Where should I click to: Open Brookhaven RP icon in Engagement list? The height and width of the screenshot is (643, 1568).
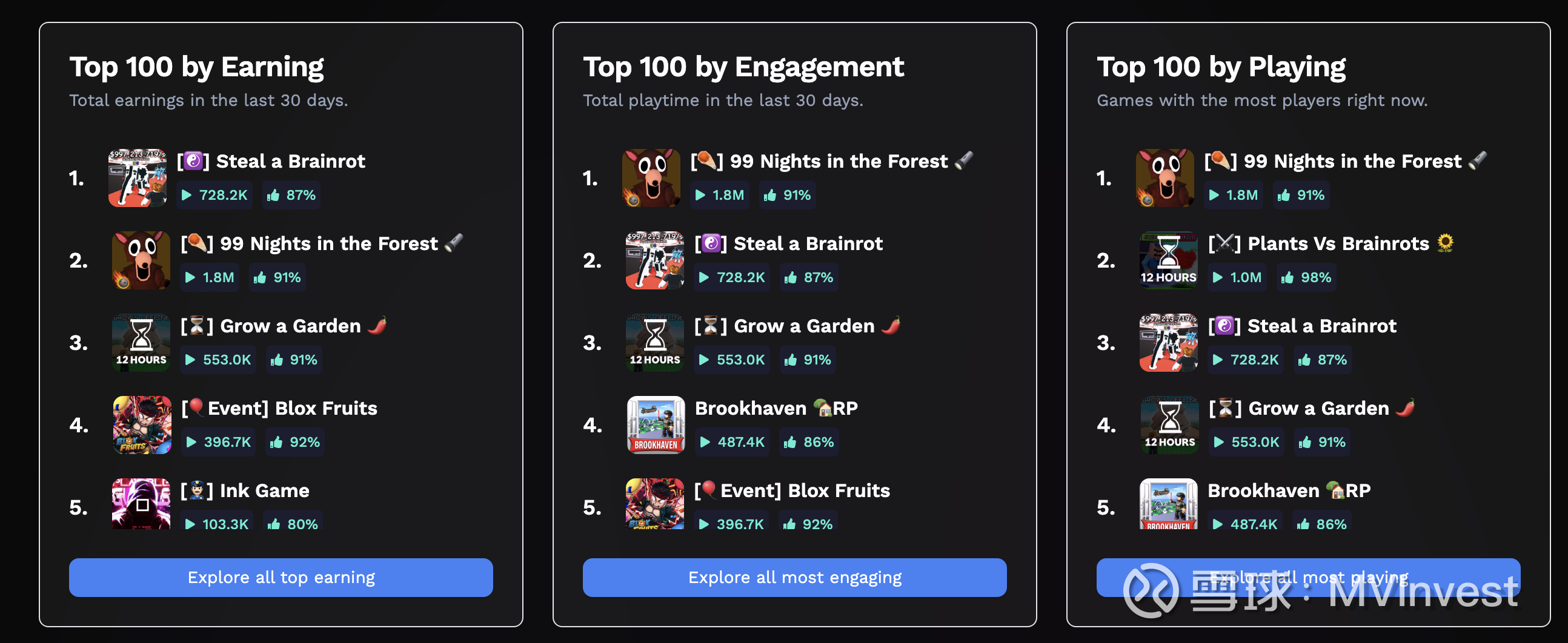pos(656,424)
